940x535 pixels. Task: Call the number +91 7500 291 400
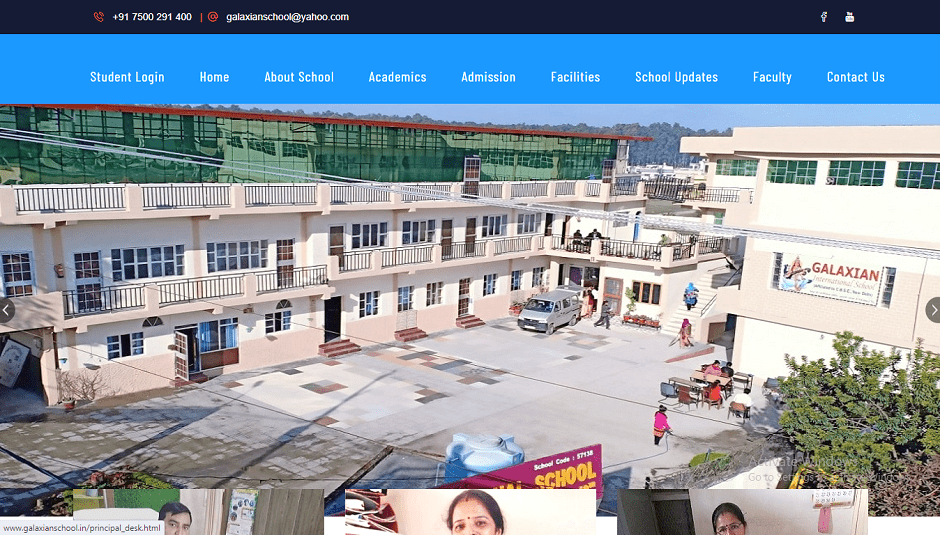[x=152, y=17]
